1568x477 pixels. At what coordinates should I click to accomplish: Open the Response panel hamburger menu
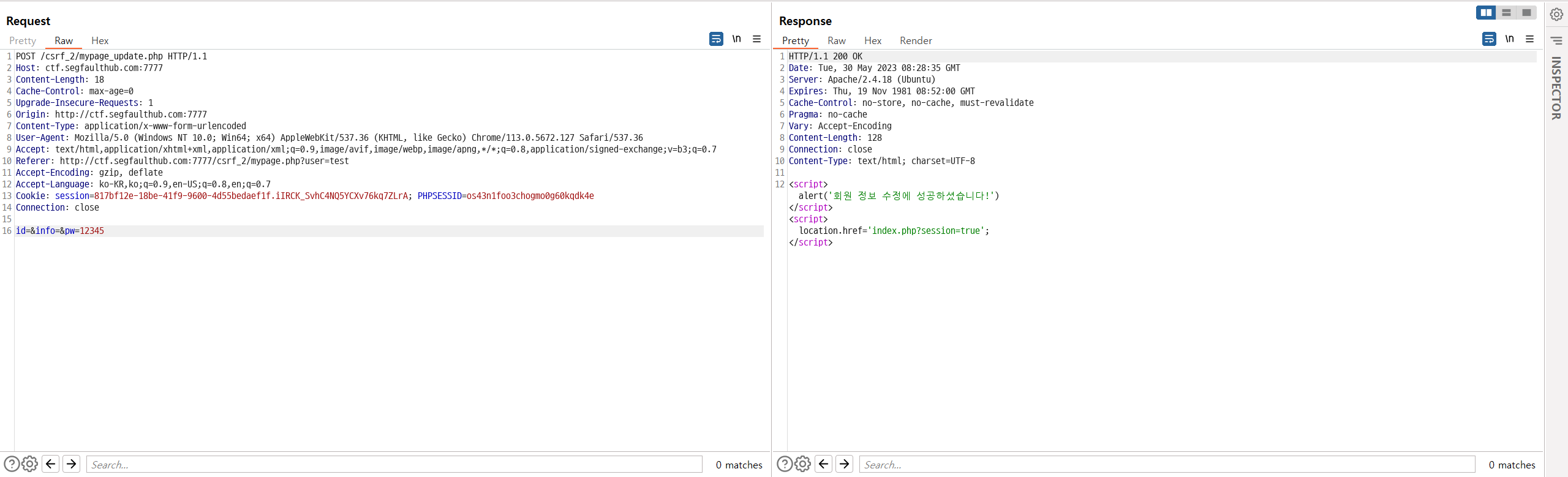pyautogui.click(x=1530, y=39)
